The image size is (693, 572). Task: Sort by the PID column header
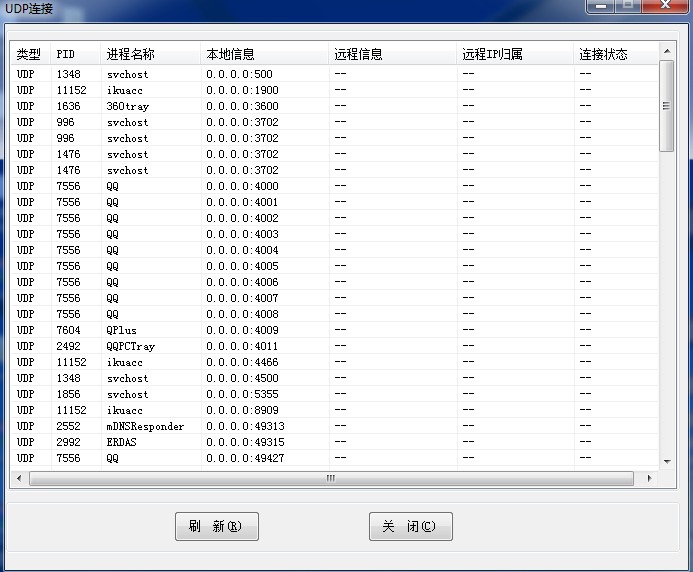pos(76,54)
